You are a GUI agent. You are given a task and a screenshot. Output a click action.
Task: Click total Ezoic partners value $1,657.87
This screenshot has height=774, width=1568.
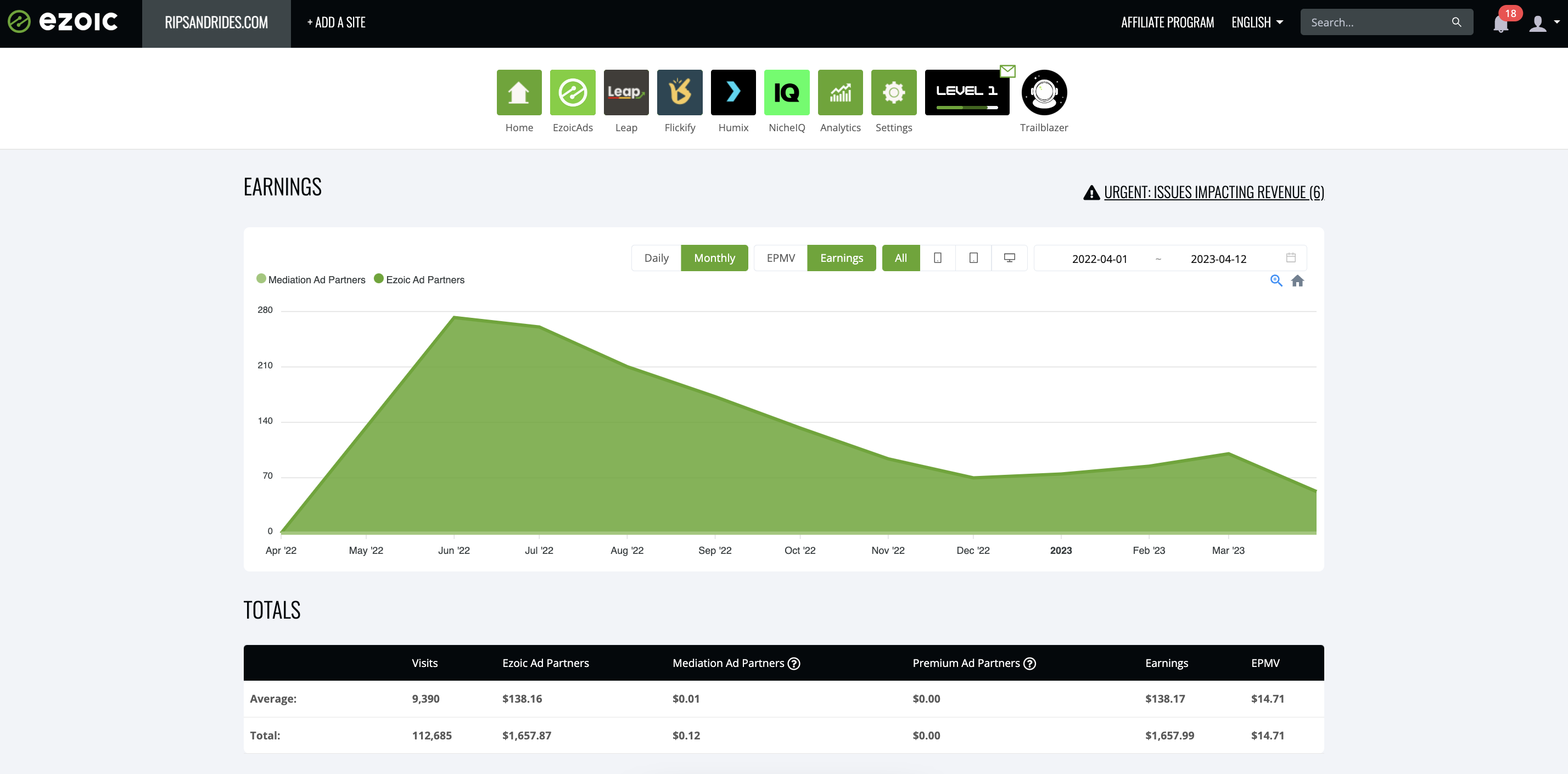click(x=527, y=735)
